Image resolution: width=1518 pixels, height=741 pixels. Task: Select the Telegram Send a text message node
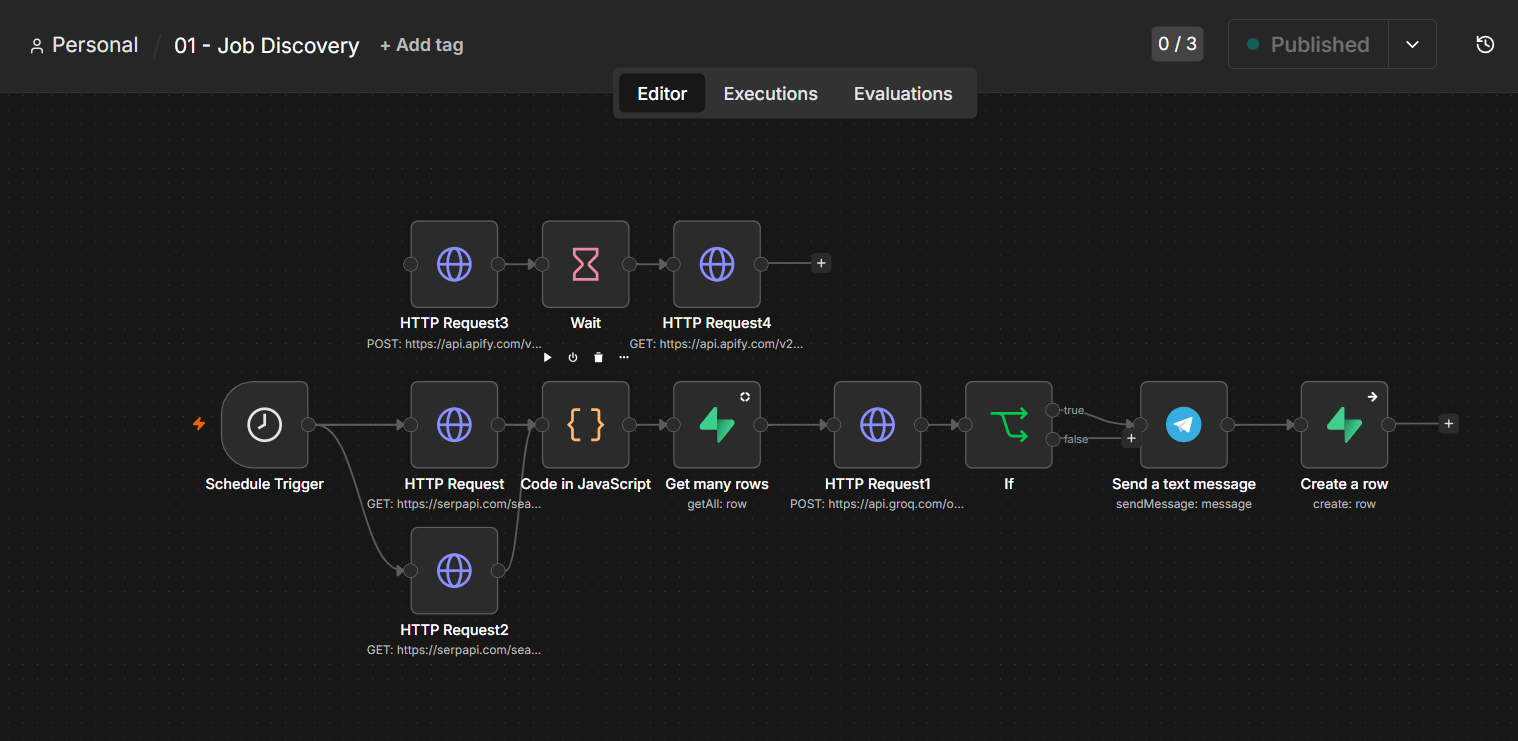[x=1183, y=424]
